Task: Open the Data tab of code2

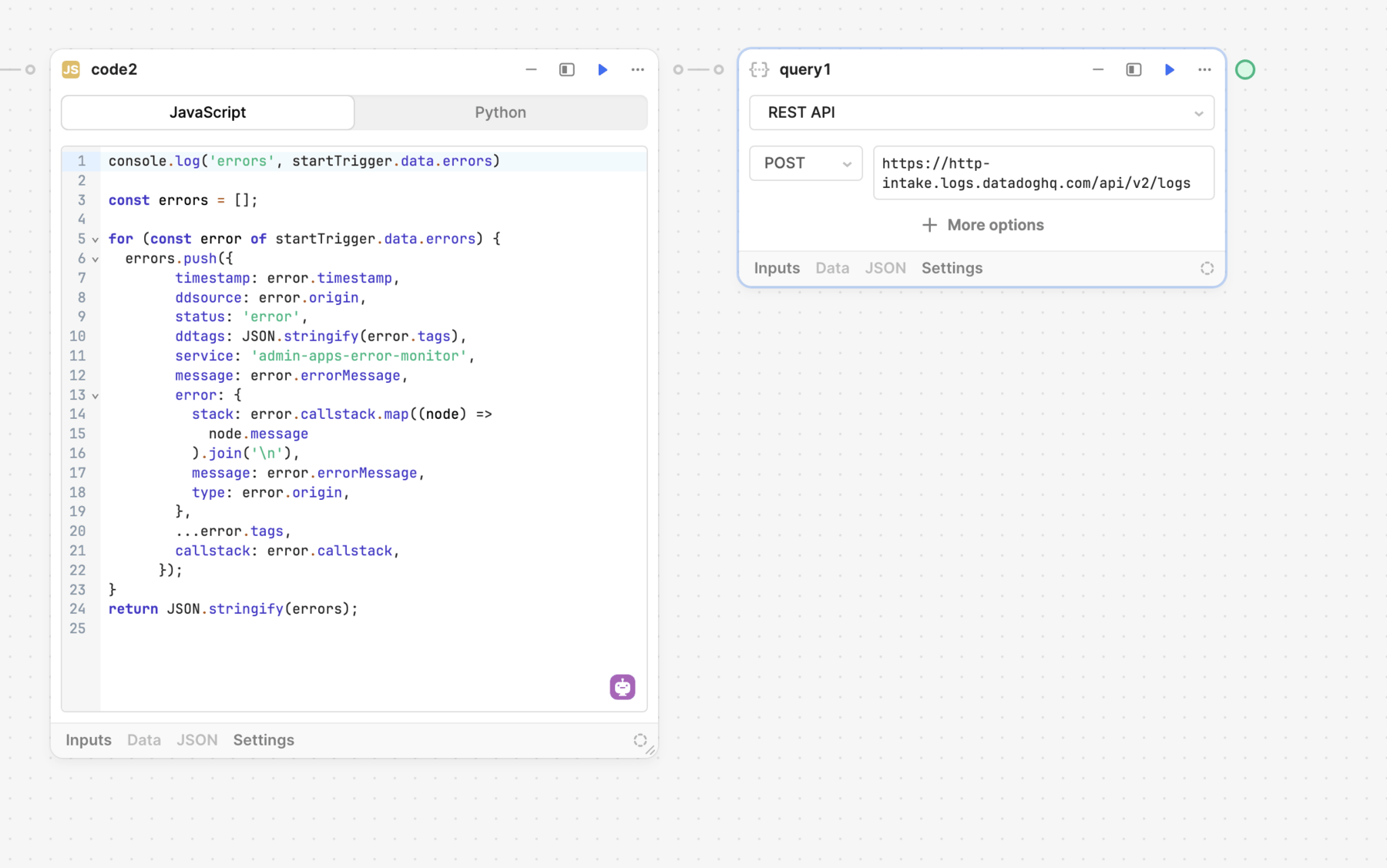Action: point(144,740)
